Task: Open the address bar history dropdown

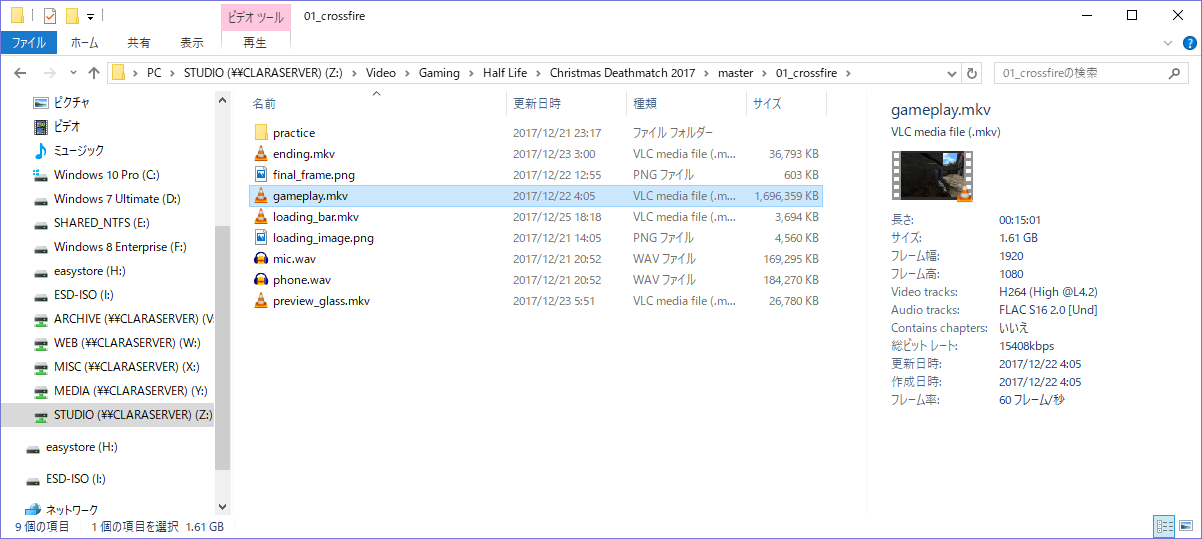Action: (x=950, y=73)
